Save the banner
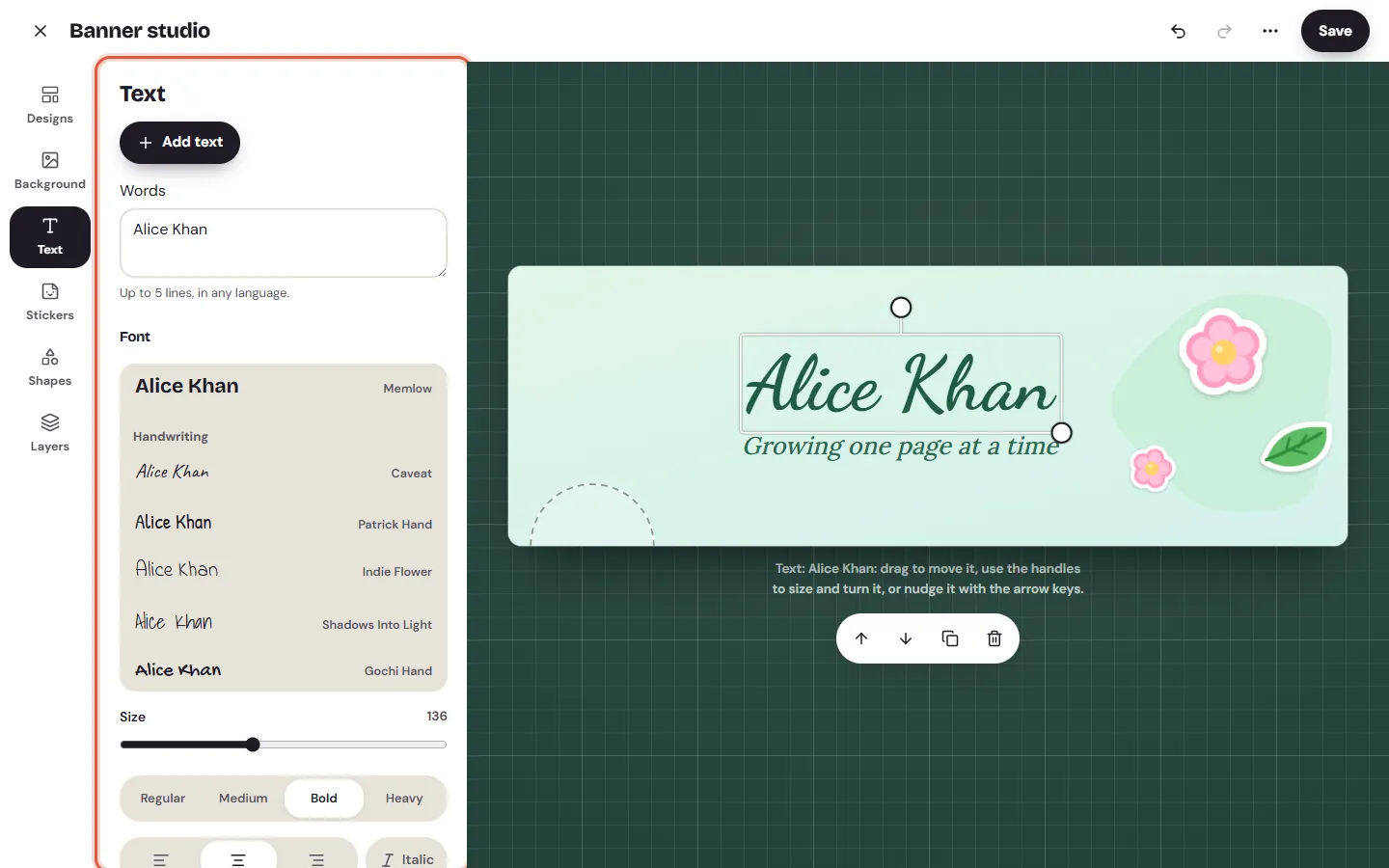Screen dimensions: 1389x868 click(1335, 31)
